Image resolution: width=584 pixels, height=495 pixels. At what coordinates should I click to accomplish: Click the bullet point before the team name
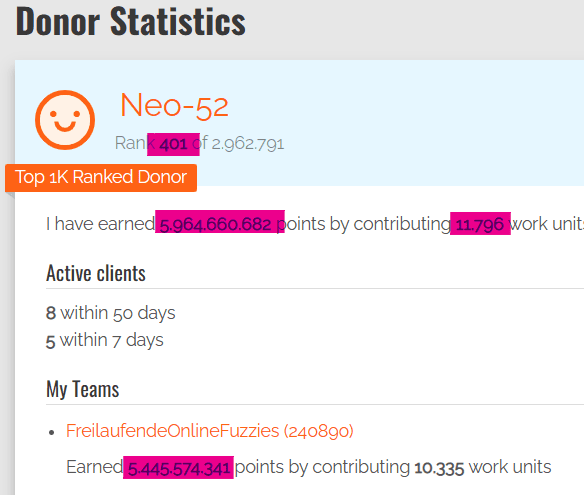click(51, 432)
